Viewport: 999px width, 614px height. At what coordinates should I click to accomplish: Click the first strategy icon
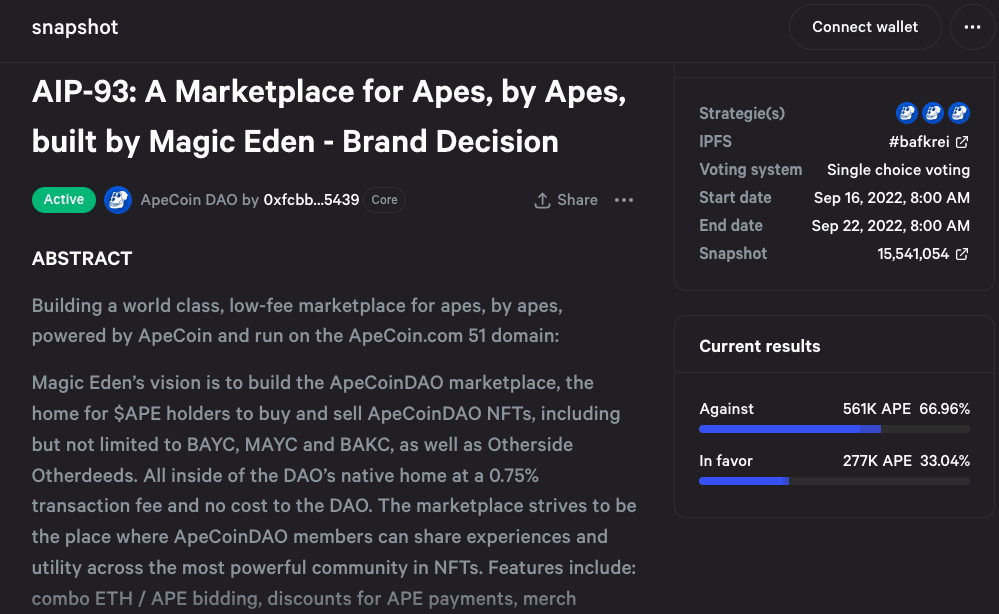click(907, 113)
